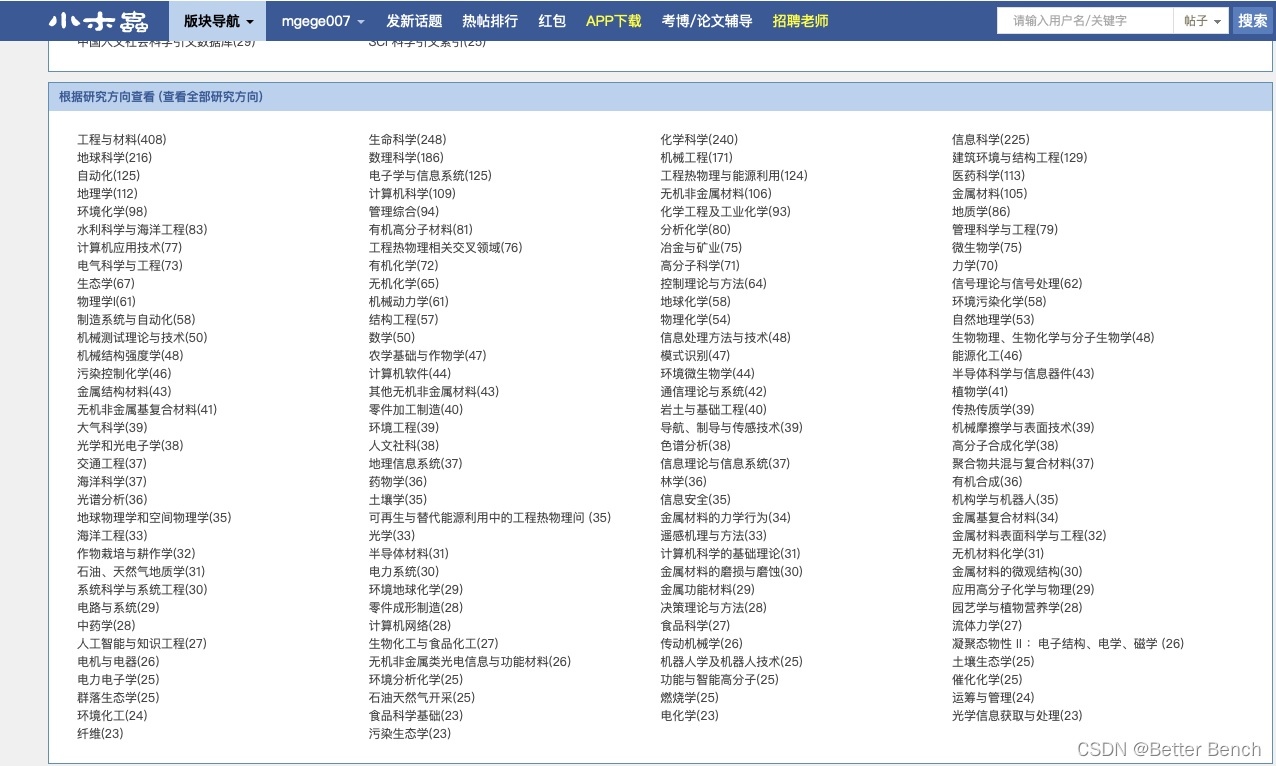The image size is (1276, 766).
Task: Select 建筑环境与结构工程(129)
Action: pos(1019,158)
